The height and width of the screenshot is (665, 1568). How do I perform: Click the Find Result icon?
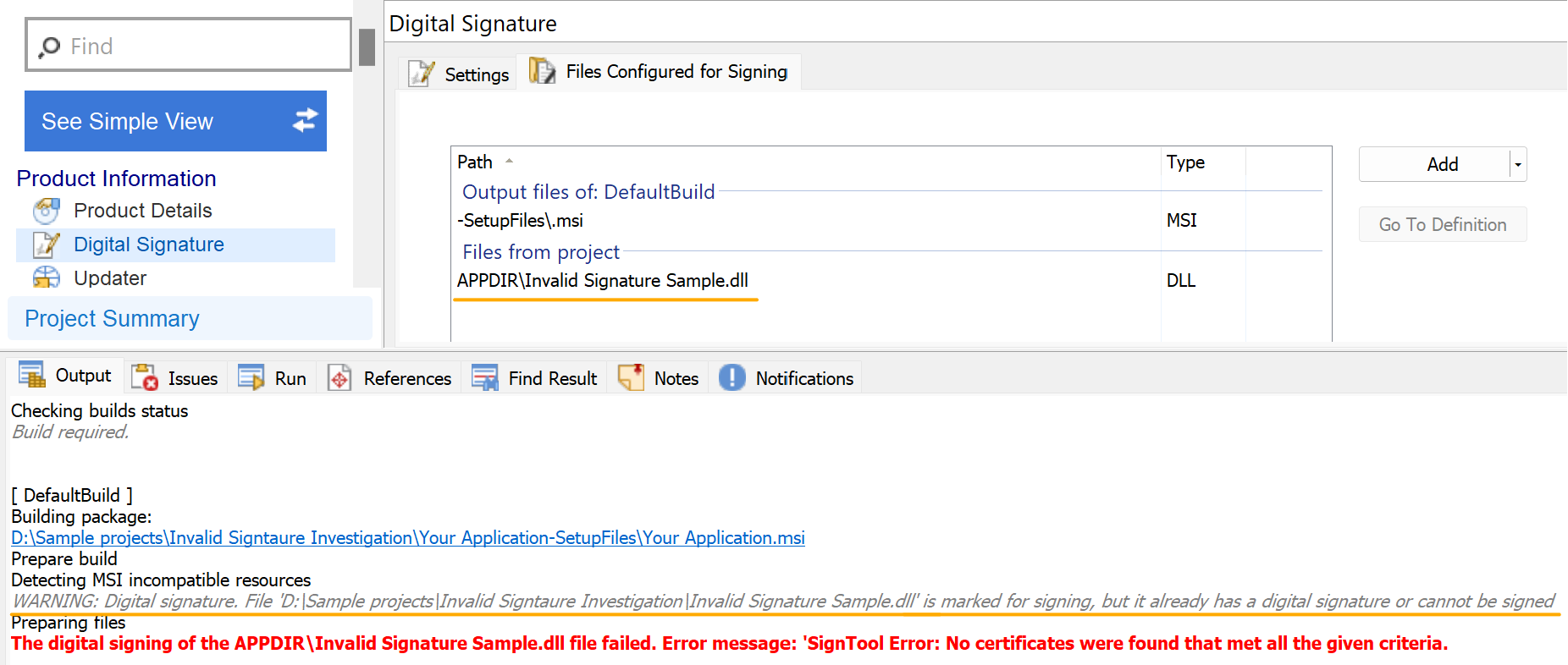pyautogui.click(x=484, y=377)
